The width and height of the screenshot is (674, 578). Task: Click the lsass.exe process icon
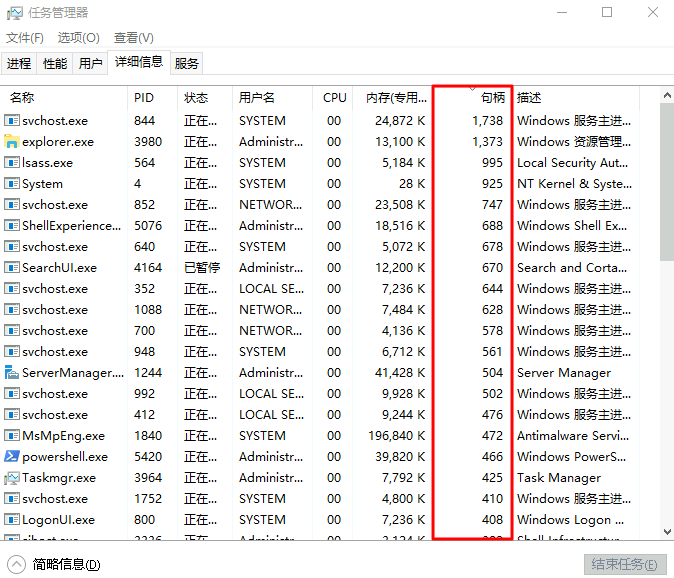12,162
